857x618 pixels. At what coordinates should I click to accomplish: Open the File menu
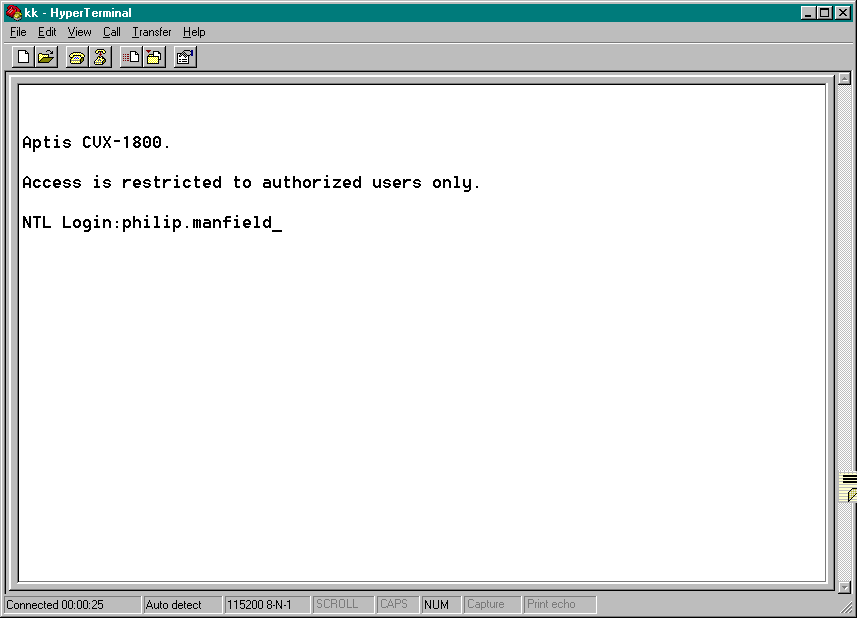tap(18, 32)
